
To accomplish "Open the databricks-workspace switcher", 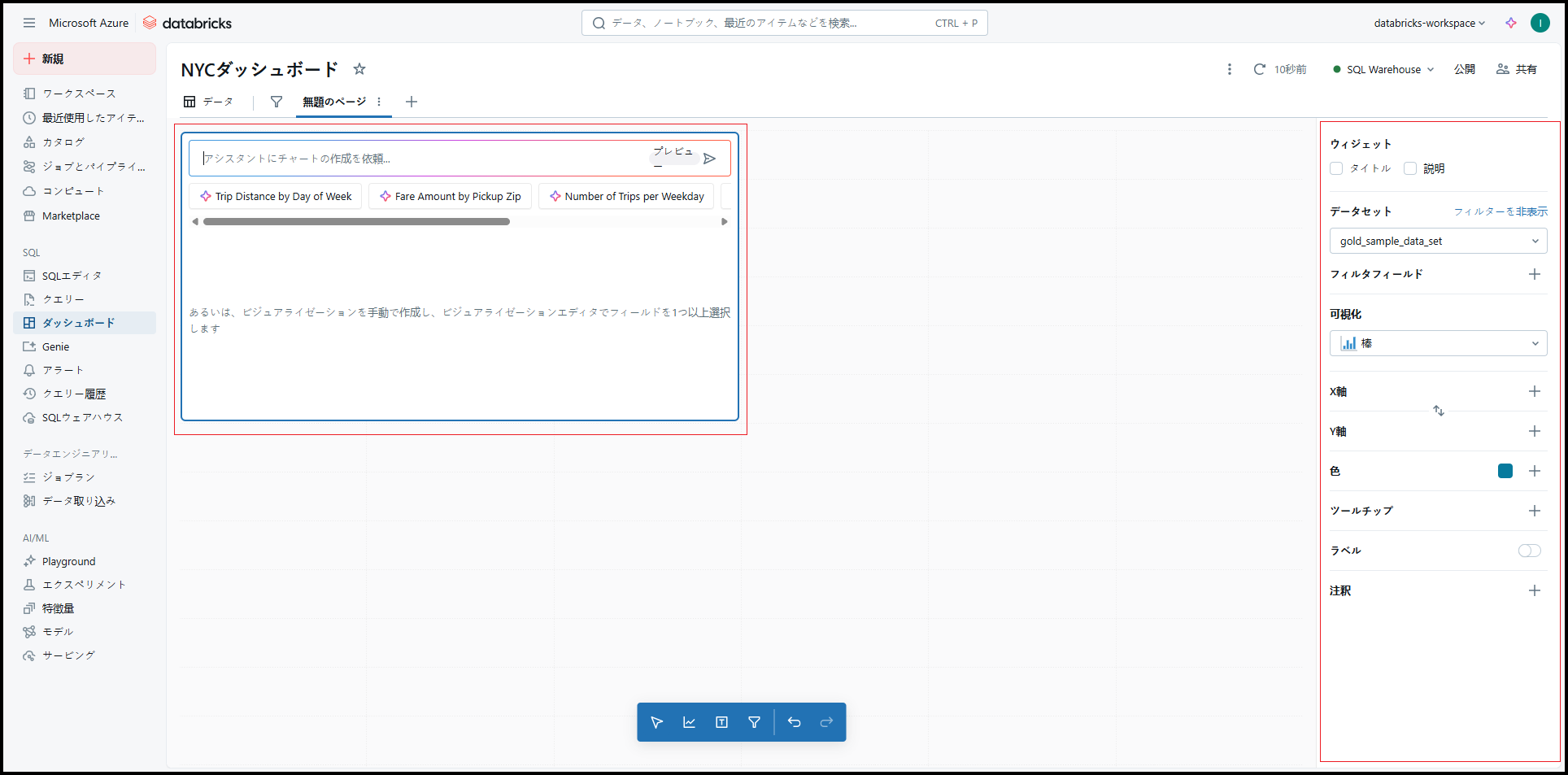I will click(x=1430, y=23).
